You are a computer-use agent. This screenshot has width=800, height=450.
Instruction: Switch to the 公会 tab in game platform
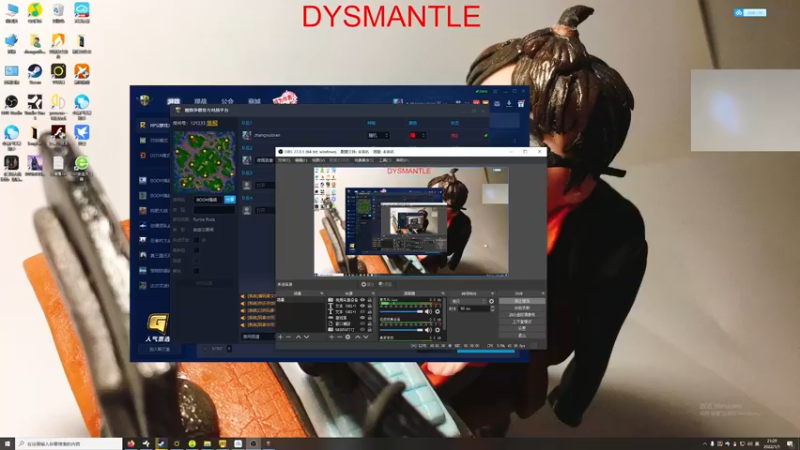click(x=228, y=101)
